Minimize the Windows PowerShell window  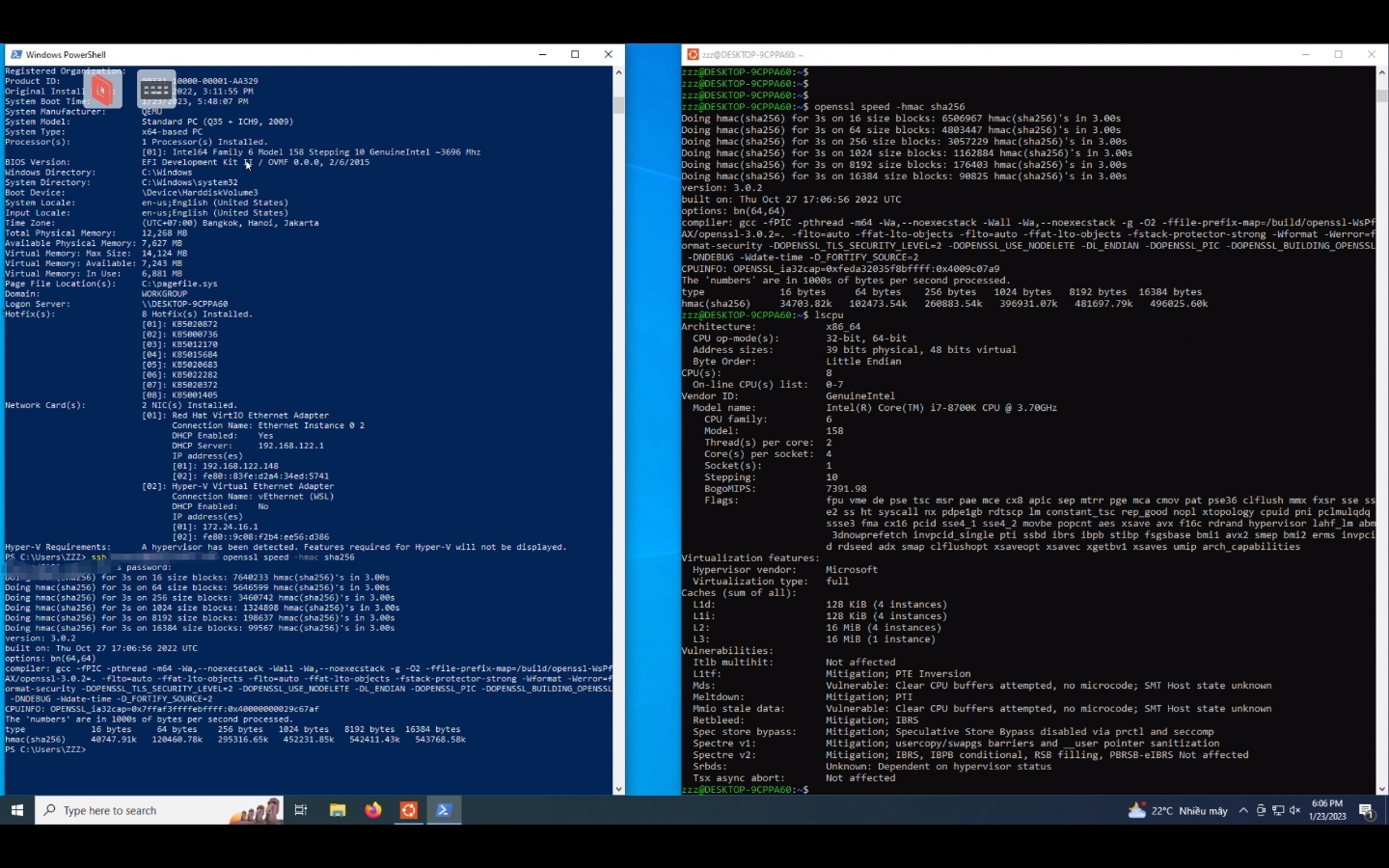[542, 55]
